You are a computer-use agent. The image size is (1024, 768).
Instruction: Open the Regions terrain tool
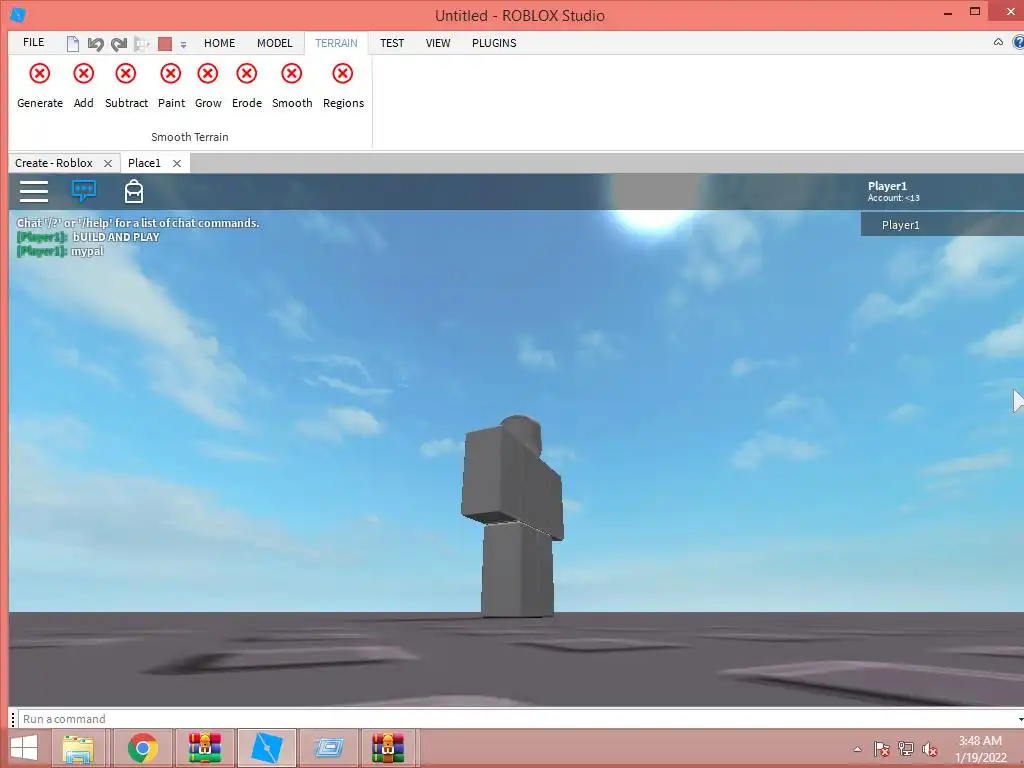click(x=343, y=86)
